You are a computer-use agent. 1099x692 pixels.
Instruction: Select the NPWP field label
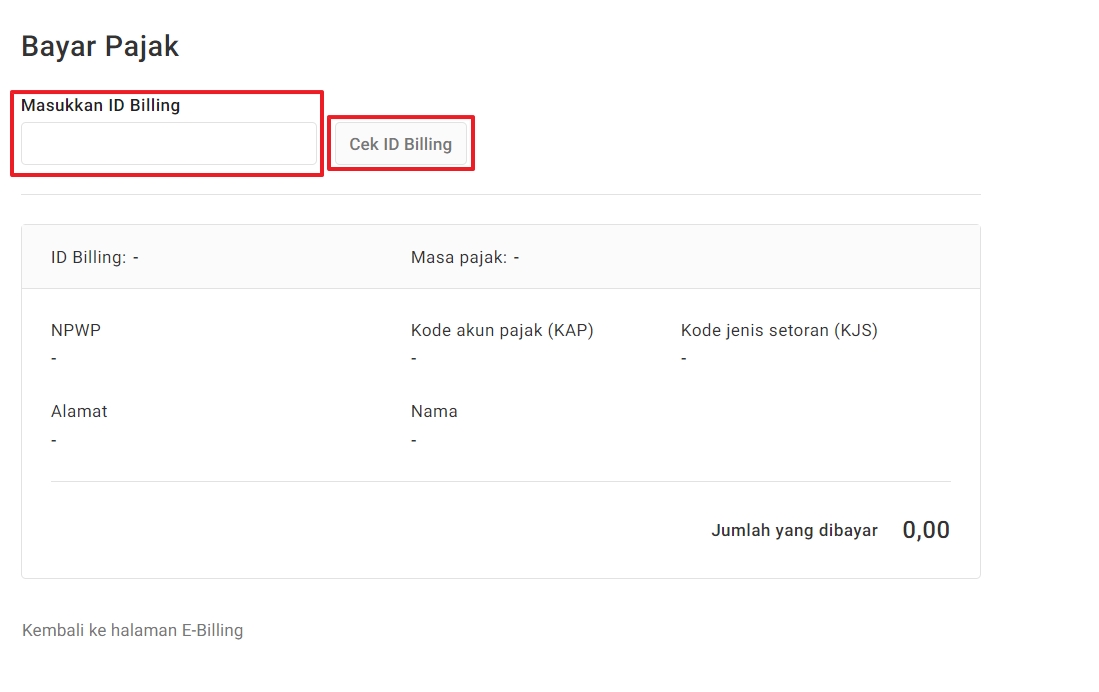[x=76, y=330]
